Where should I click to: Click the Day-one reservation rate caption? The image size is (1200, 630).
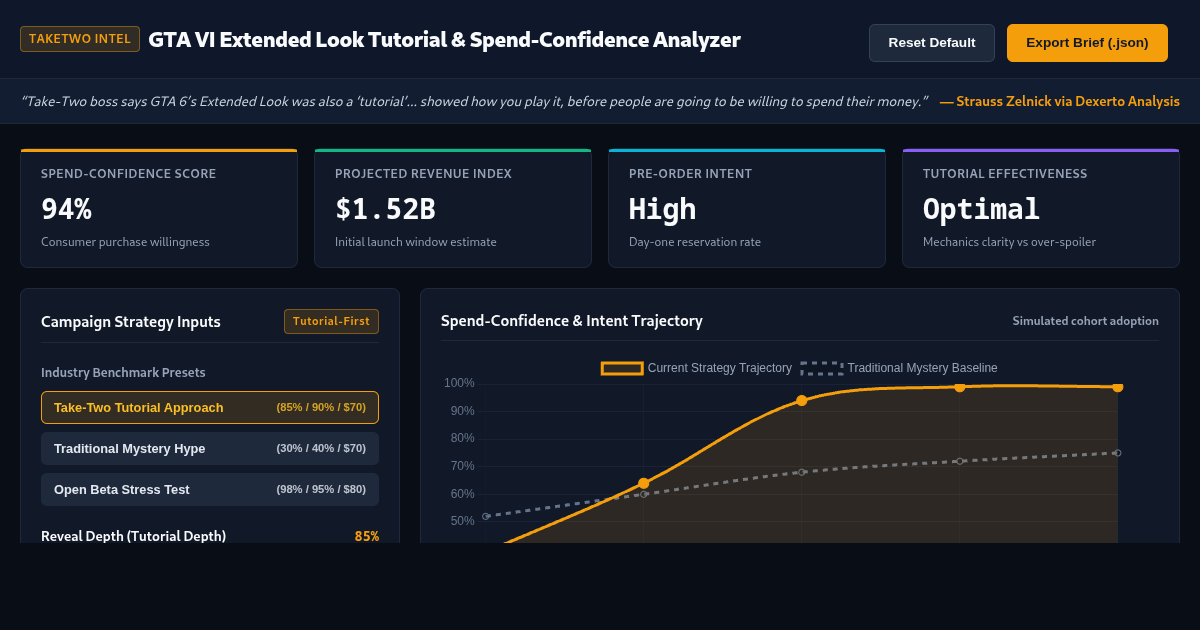695,242
